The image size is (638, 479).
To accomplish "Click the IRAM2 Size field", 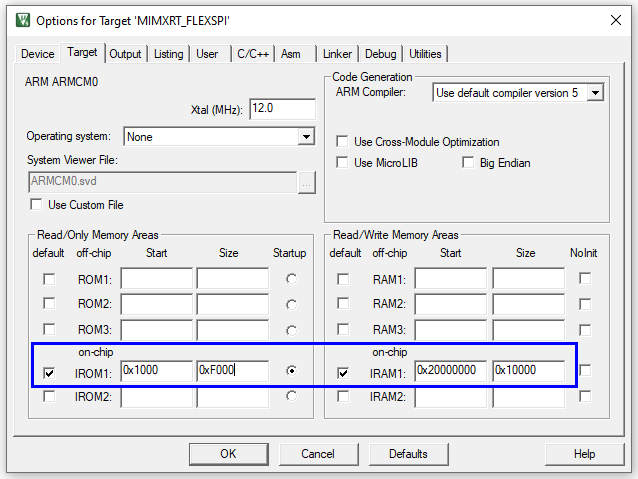I will [529, 397].
